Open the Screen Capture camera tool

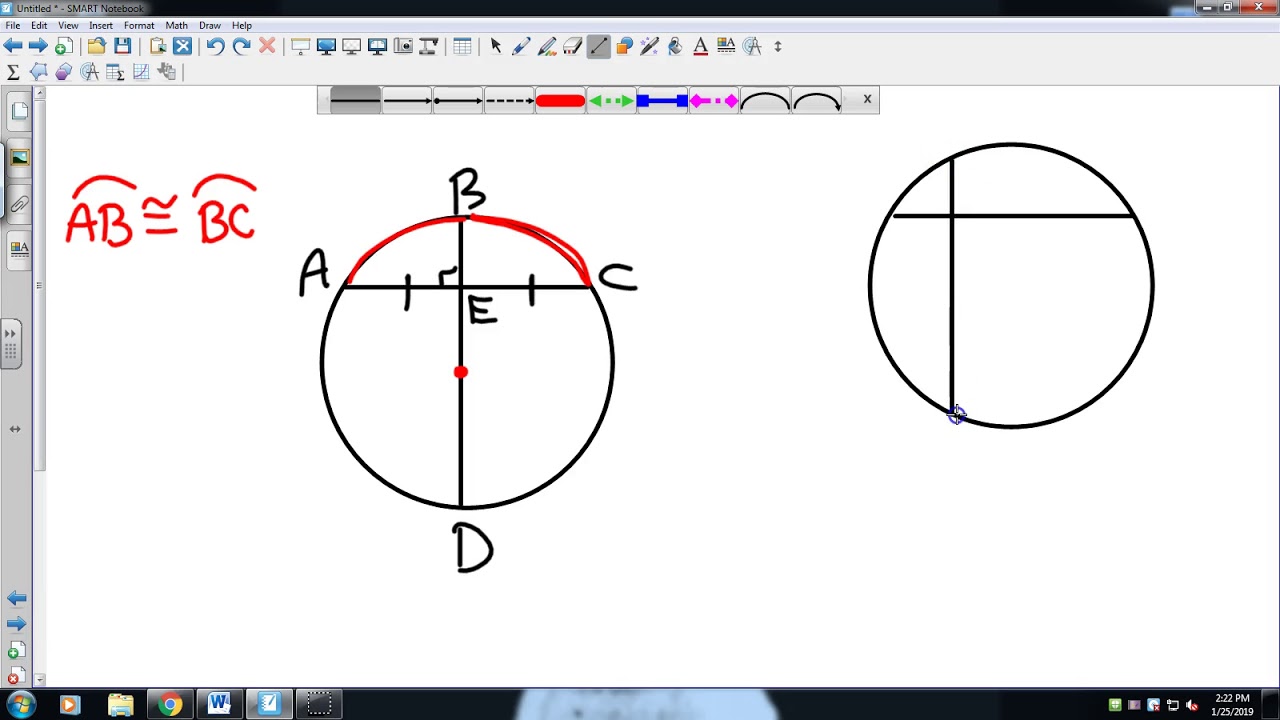point(403,46)
